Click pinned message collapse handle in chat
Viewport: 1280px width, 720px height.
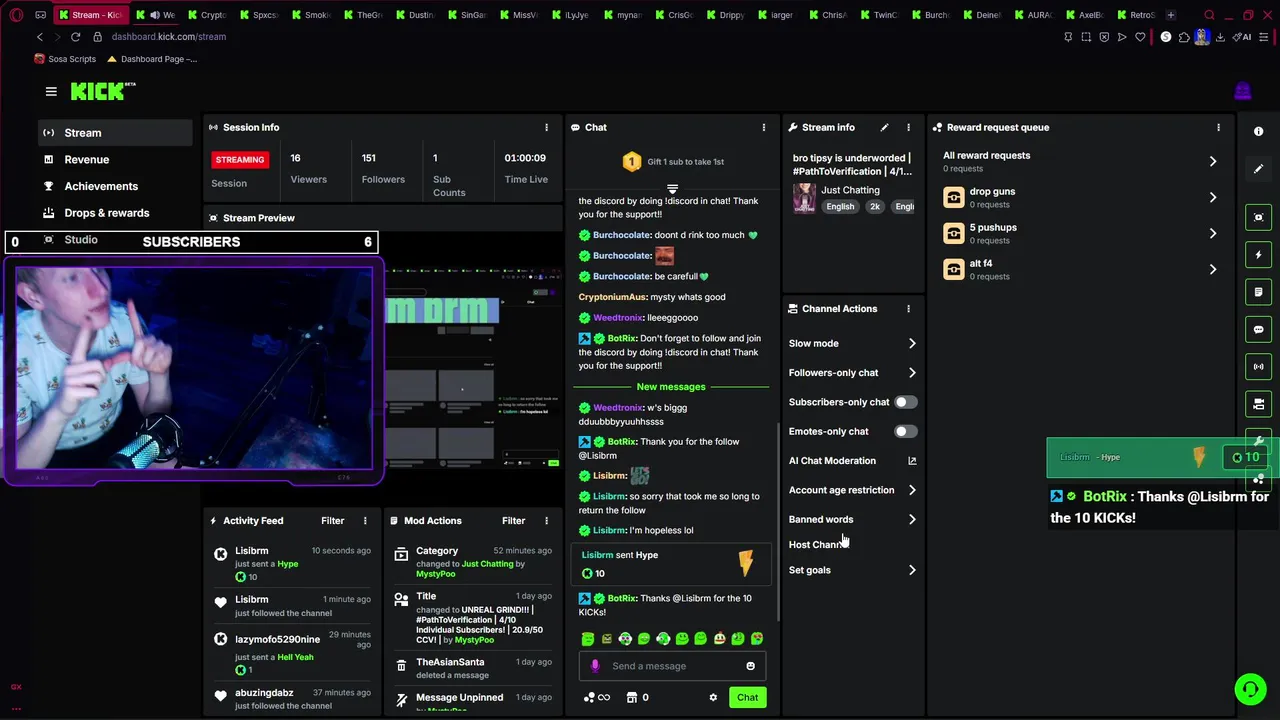point(672,188)
